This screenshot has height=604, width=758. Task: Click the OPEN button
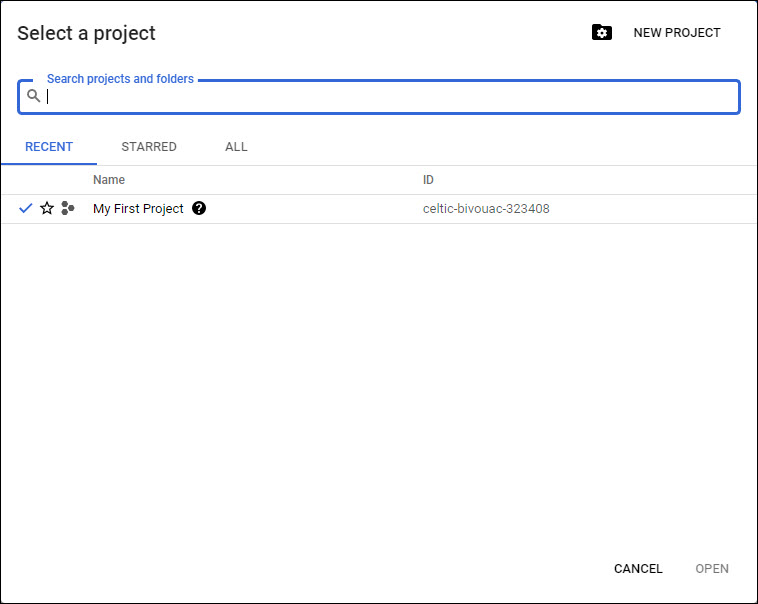[x=712, y=569]
